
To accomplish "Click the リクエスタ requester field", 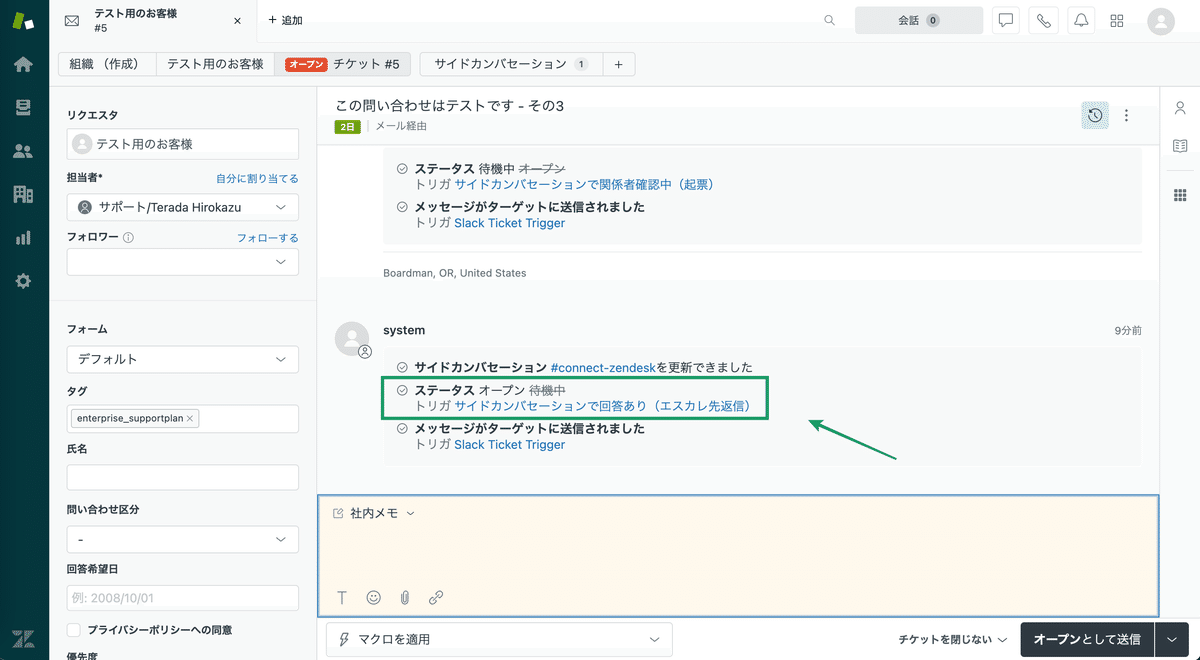I will pyautogui.click(x=183, y=144).
